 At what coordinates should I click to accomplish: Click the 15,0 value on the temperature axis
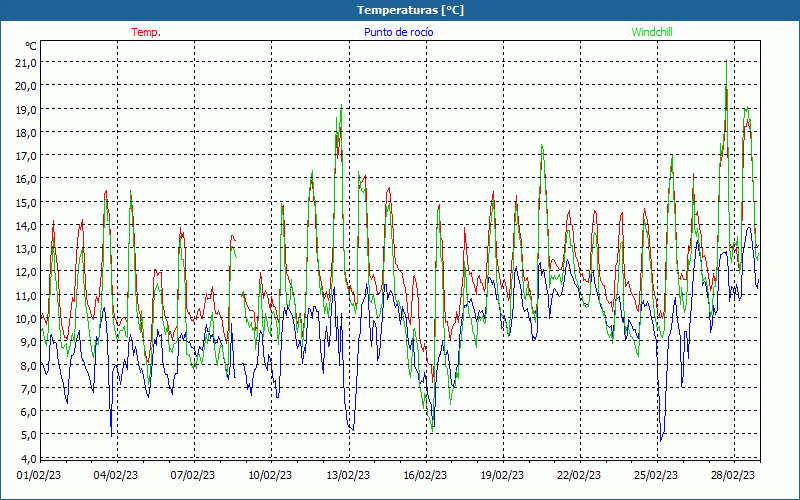(26, 203)
